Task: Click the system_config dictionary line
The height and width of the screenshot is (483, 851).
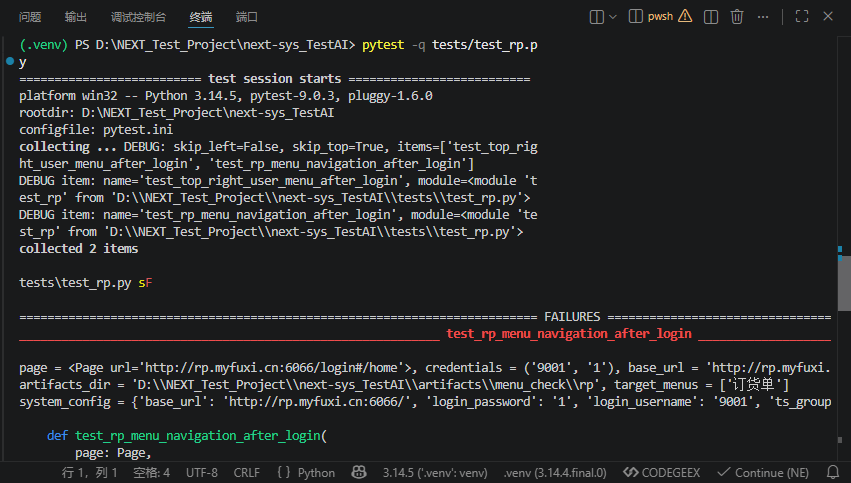Action: coord(425,402)
